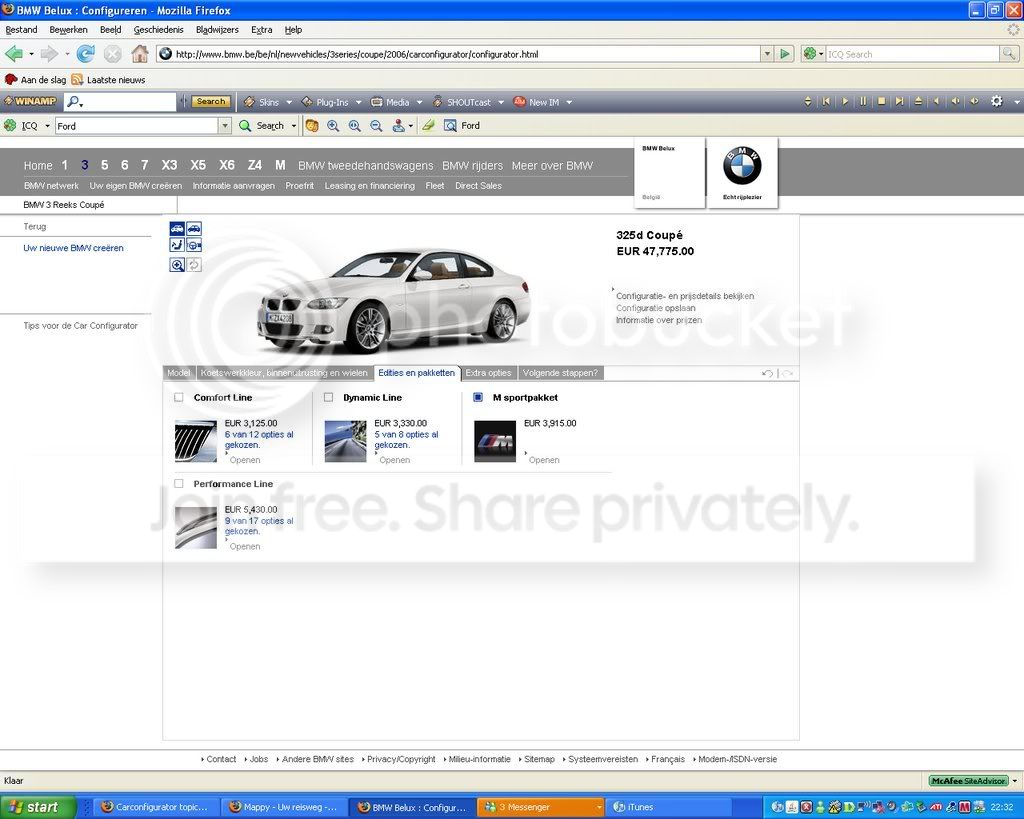Click the undo arrow in the configurator tab row
This screenshot has height=819, width=1024.
tap(767, 374)
